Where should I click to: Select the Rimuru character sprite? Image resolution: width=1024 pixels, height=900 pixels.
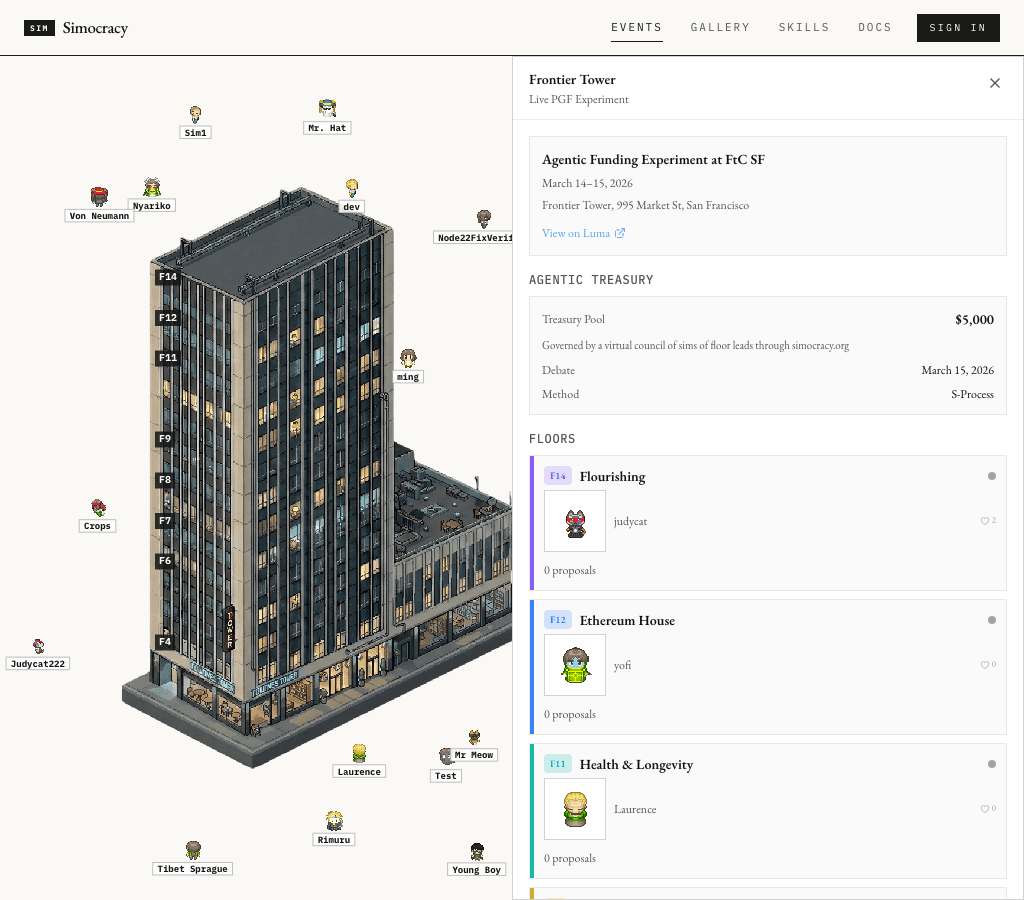click(334, 821)
